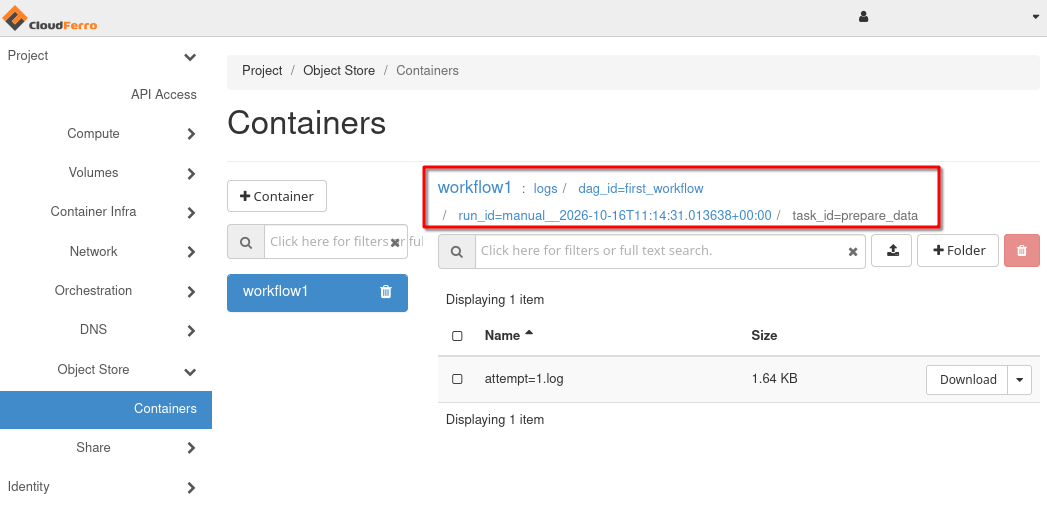Clear the container filter with the x icon

(x=395, y=242)
